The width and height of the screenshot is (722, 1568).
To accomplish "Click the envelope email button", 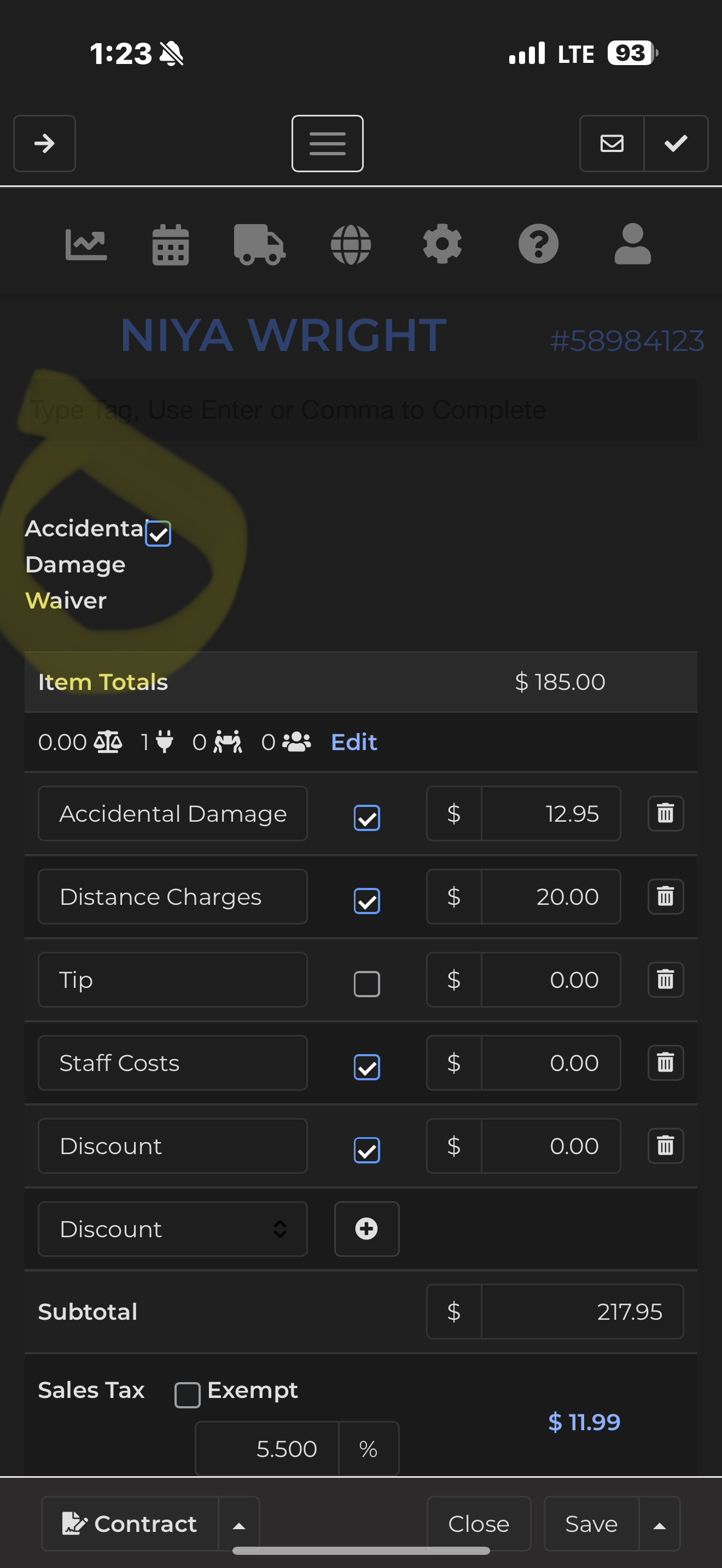I will tap(612, 144).
